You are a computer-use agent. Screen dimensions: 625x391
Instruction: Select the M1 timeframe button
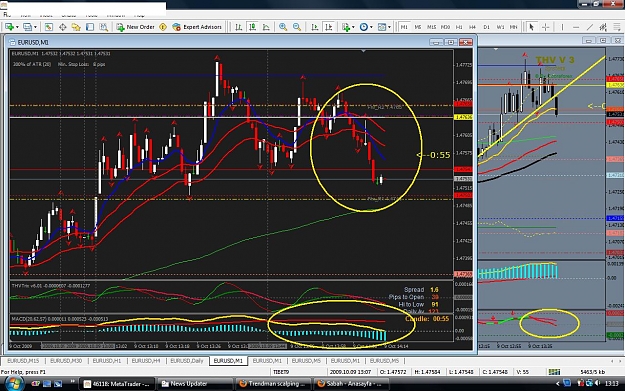(x=404, y=27)
